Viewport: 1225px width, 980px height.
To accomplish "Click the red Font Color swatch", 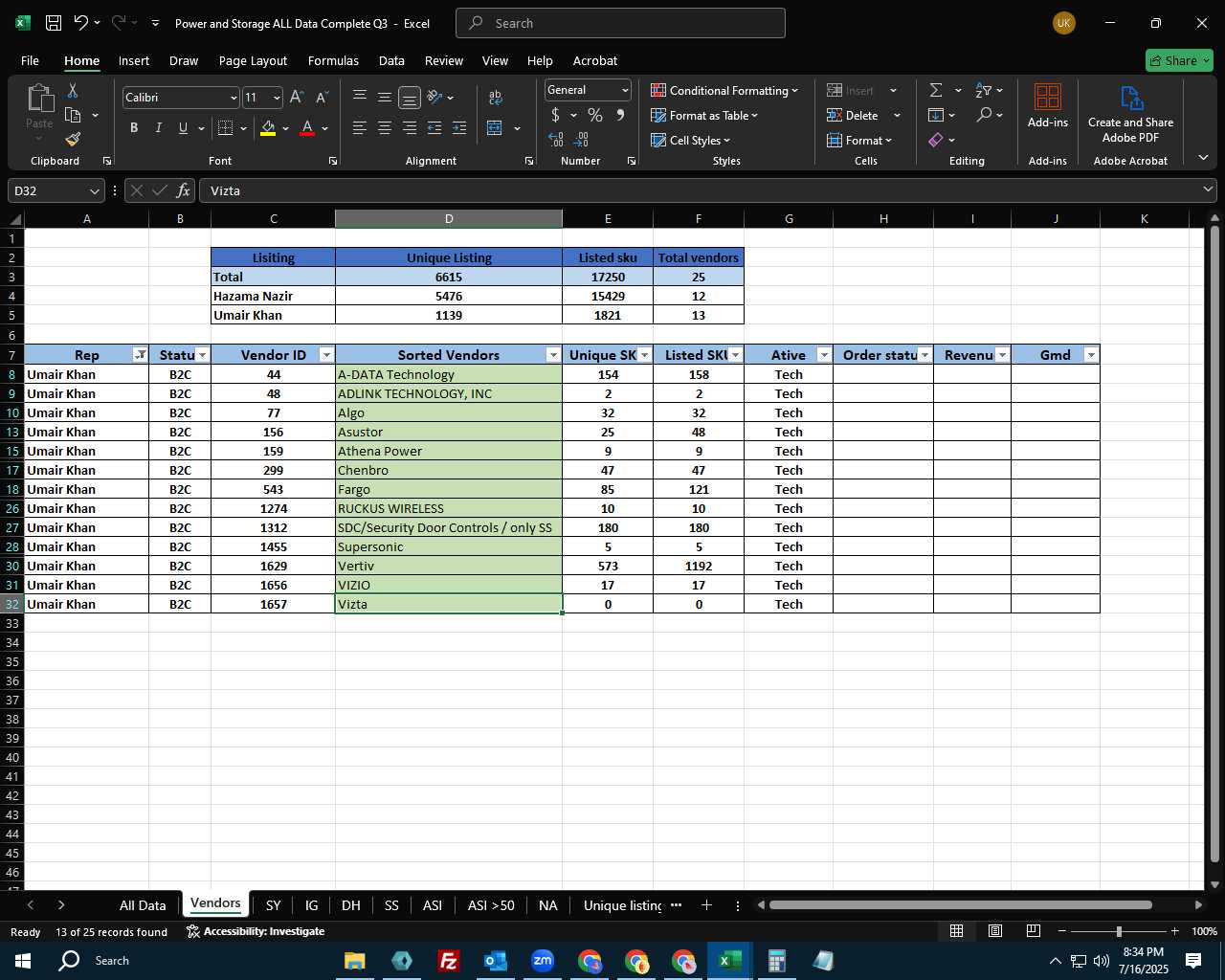I will (307, 128).
